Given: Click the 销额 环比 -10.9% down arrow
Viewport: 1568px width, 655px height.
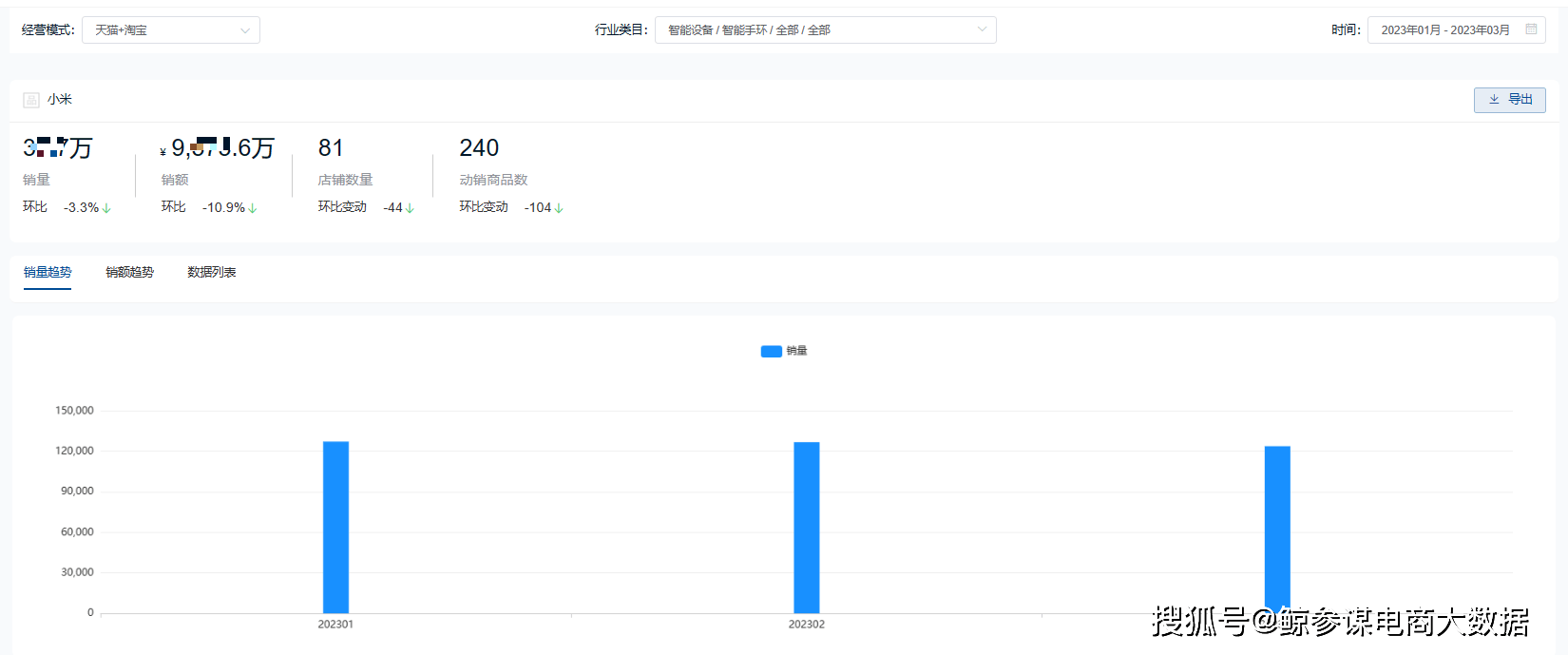Looking at the screenshot, I should point(253,208).
